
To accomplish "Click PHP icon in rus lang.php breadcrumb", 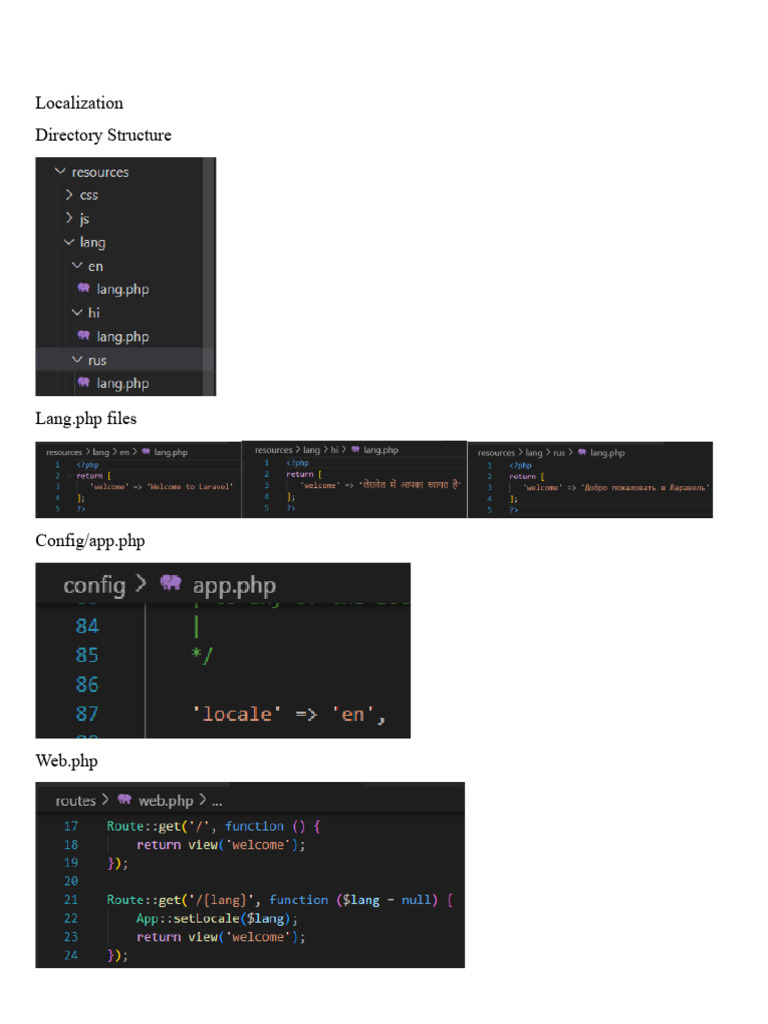I will pyautogui.click(x=582, y=452).
